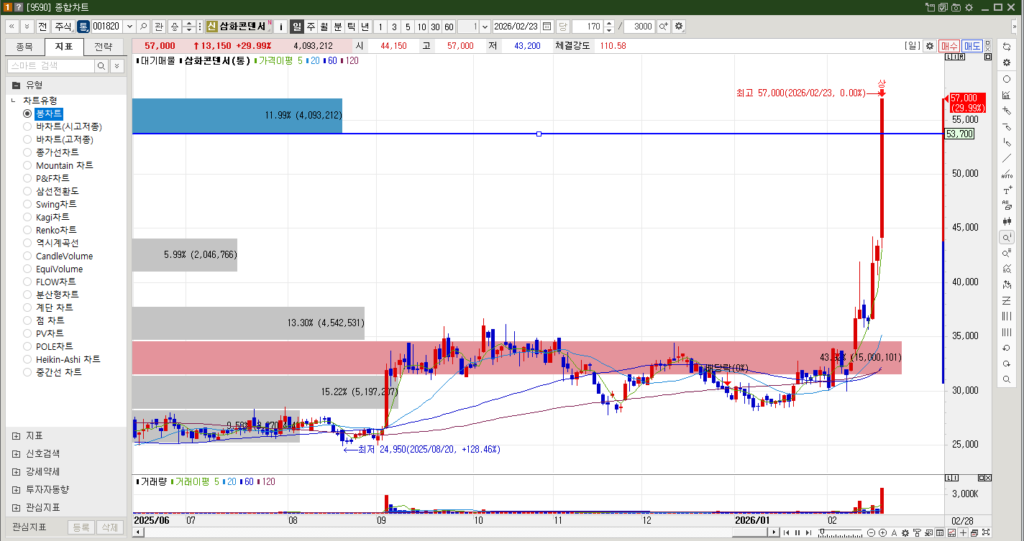This screenshot has width=1024, height=541.
Task: Switch to the 전략 tab
Action: (103, 46)
